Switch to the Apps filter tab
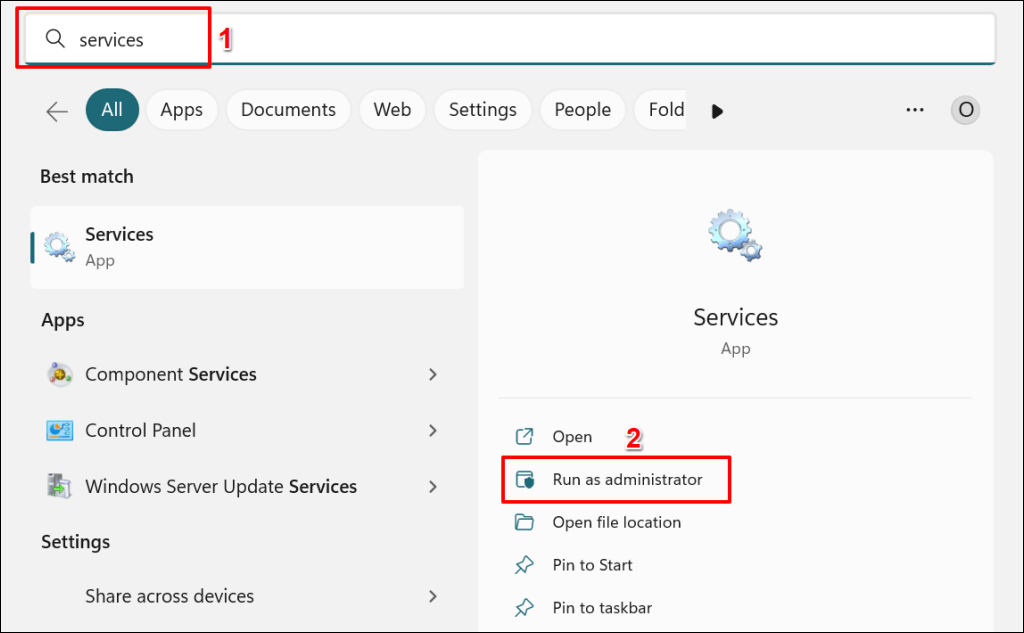Viewport: 1024px width, 633px height. click(x=182, y=110)
